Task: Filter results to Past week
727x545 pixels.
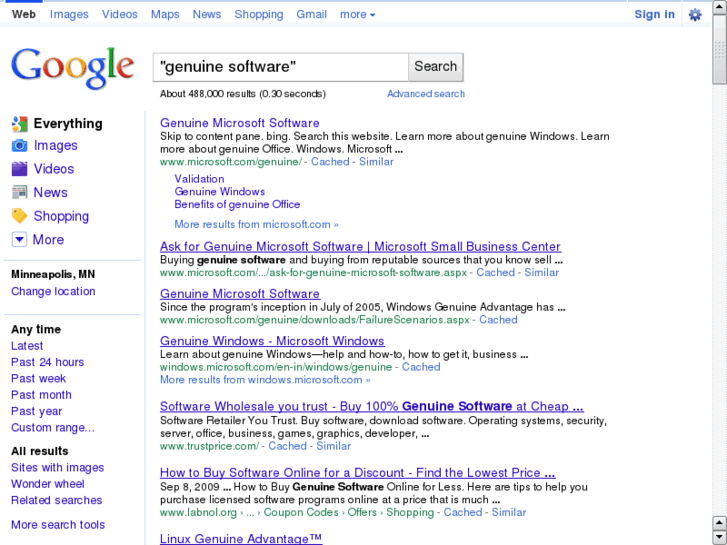Action: [x=38, y=378]
